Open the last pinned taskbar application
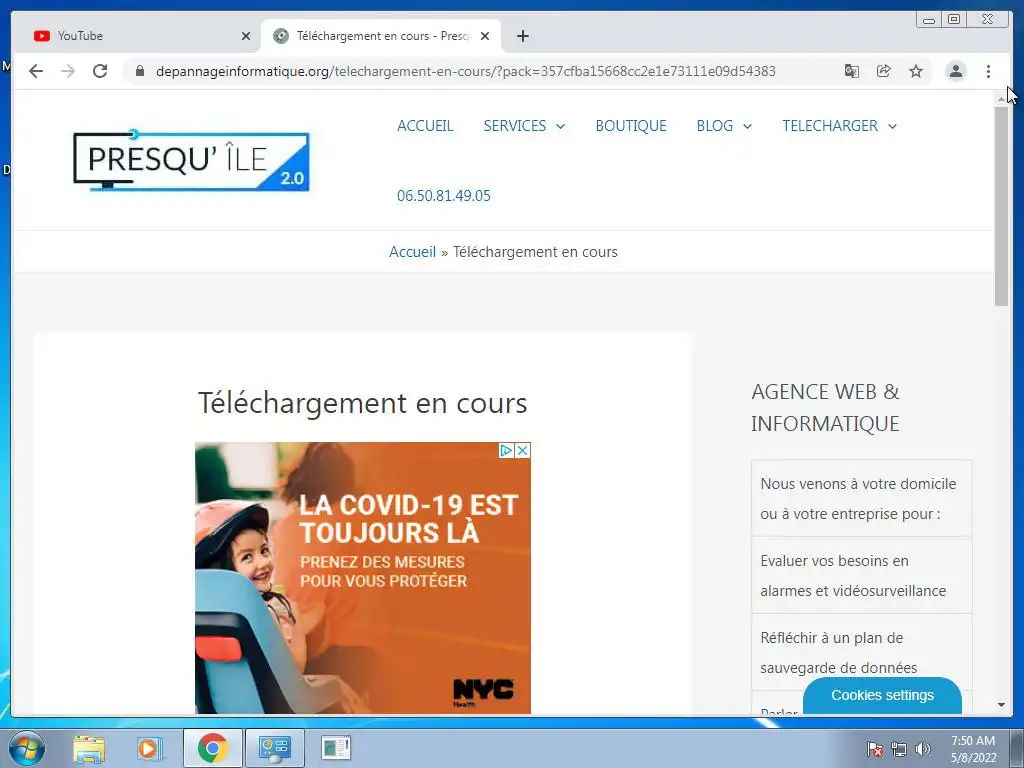This screenshot has height=768, width=1024. coord(336,748)
